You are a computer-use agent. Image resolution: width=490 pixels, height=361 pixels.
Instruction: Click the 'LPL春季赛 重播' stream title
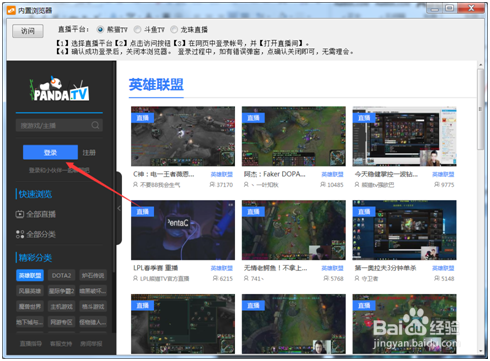[155, 268]
